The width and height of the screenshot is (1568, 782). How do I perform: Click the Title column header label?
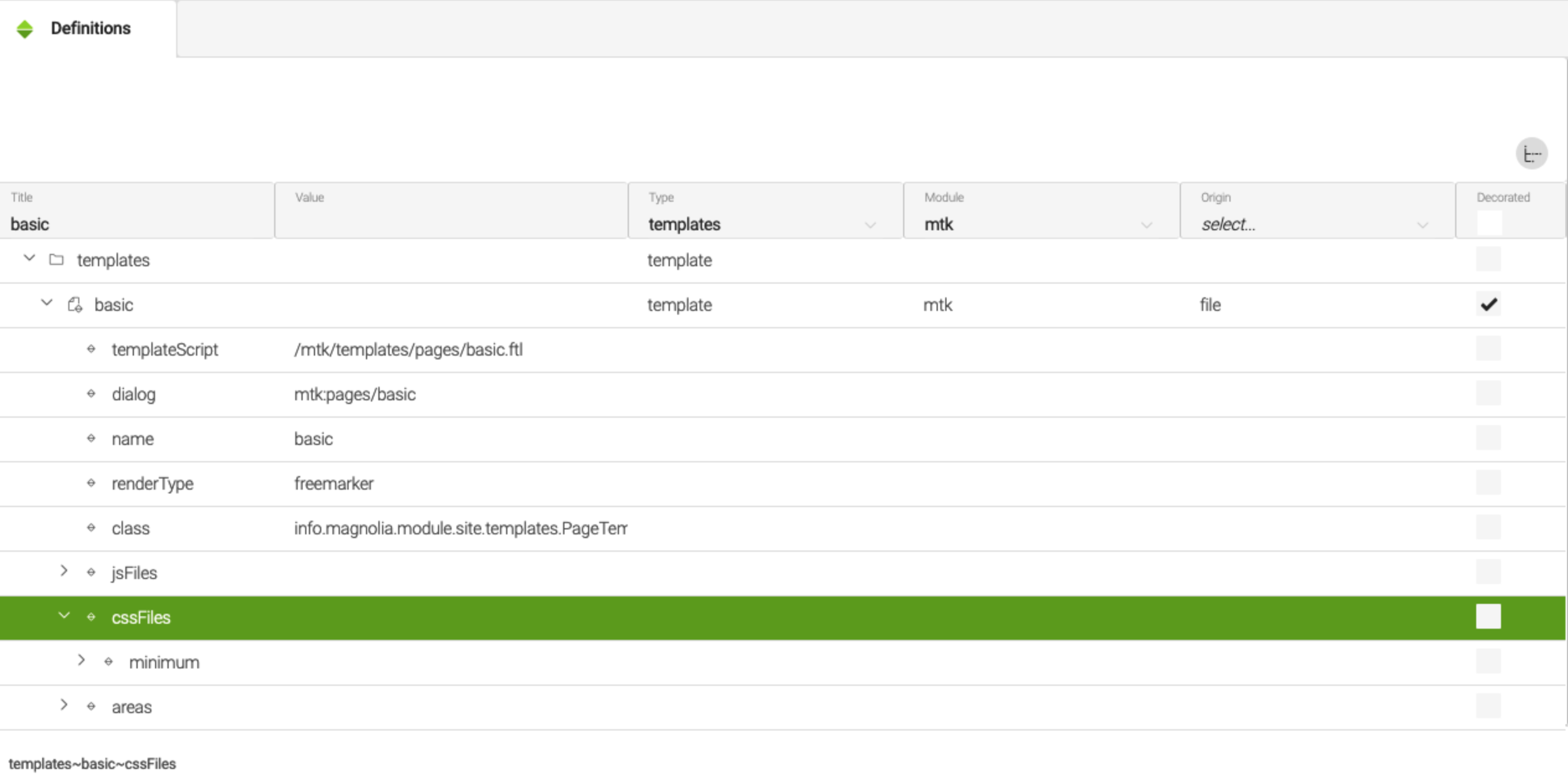(x=21, y=198)
